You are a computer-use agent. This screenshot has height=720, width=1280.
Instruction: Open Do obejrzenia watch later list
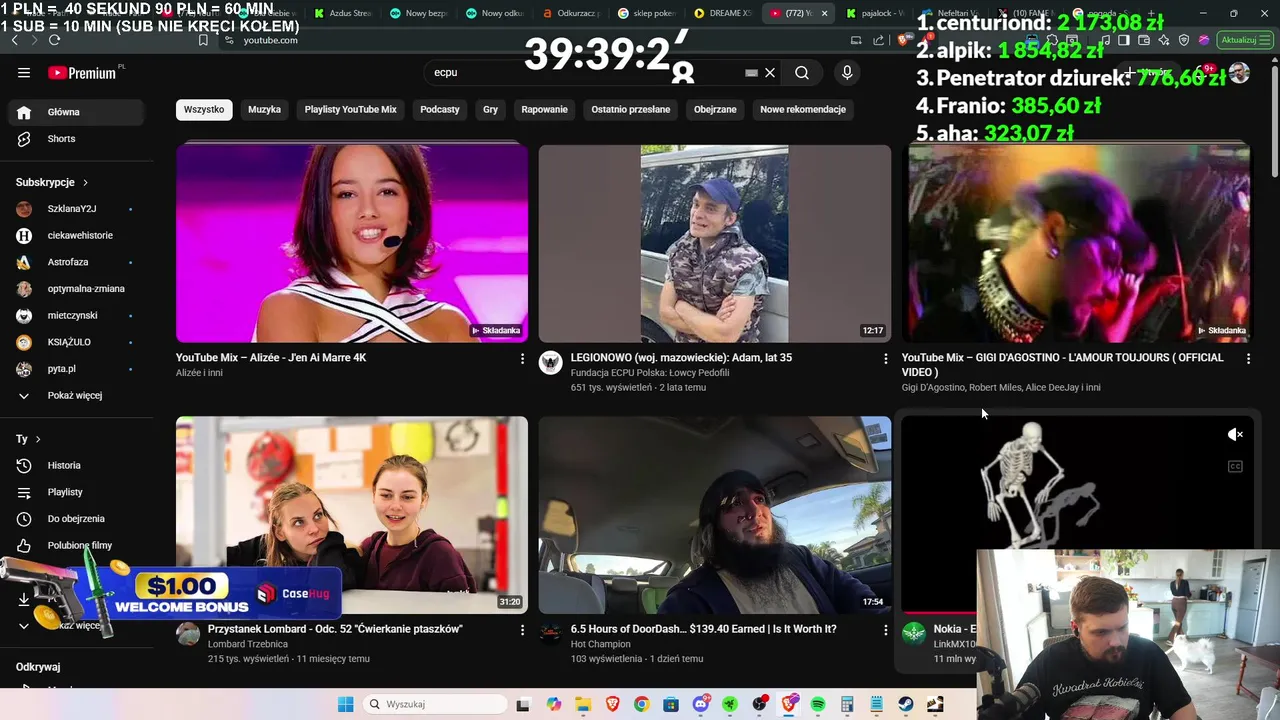click(78, 518)
